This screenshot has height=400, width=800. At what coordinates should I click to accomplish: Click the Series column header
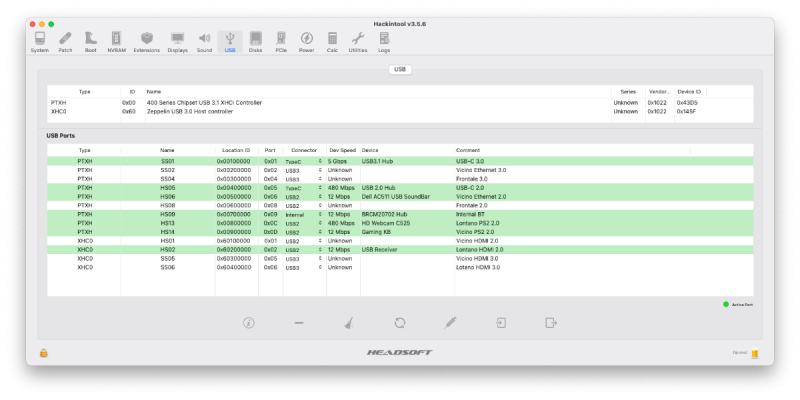coord(628,92)
